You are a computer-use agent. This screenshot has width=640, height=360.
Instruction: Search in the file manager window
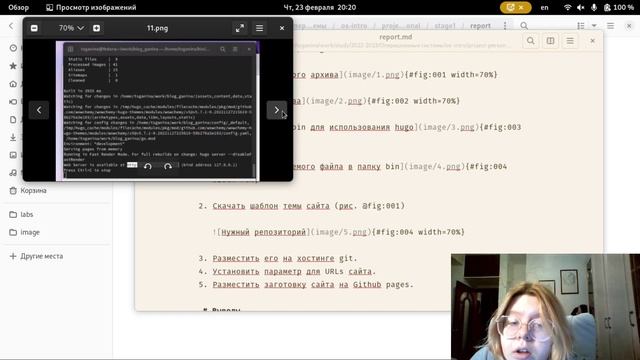click(x=524, y=26)
